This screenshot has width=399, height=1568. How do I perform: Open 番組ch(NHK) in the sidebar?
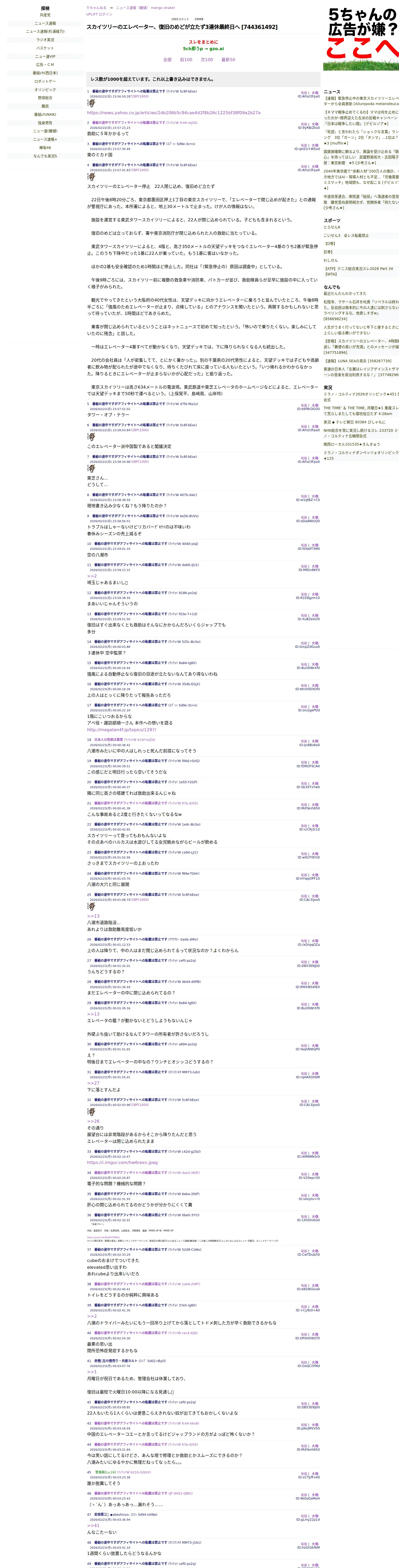pyautogui.click(x=45, y=114)
